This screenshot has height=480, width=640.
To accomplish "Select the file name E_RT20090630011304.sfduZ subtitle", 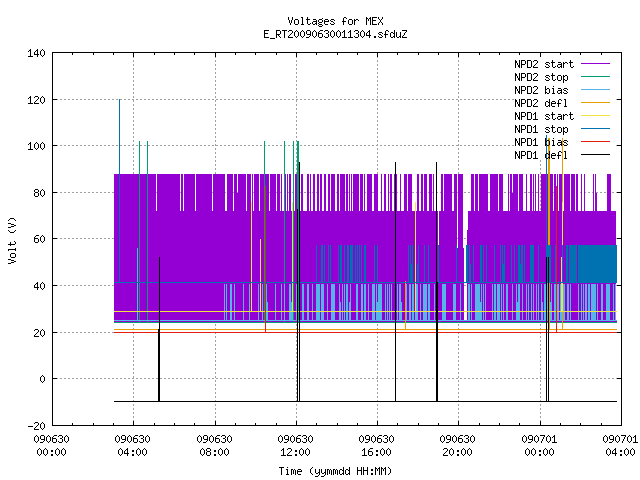I will coord(335,34).
